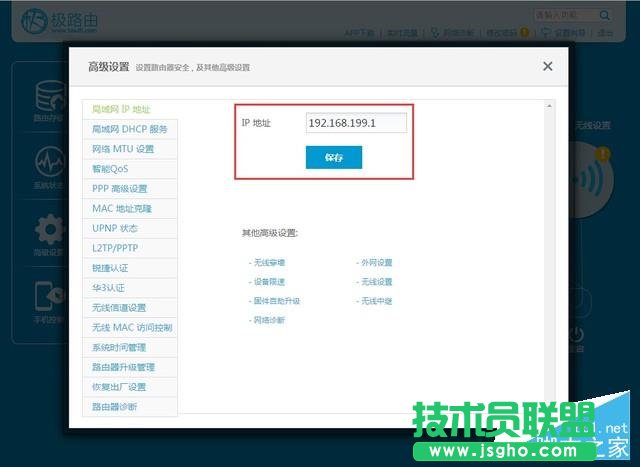Open 局域网 DHCP 服务 settings
The height and width of the screenshot is (467, 640).
pyautogui.click(x=130, y=129)
